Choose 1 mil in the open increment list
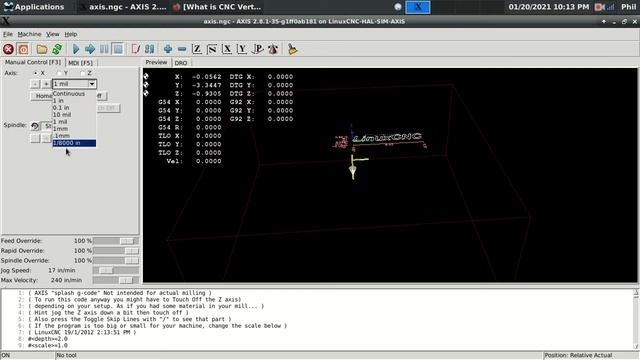 tap(74, 122)
